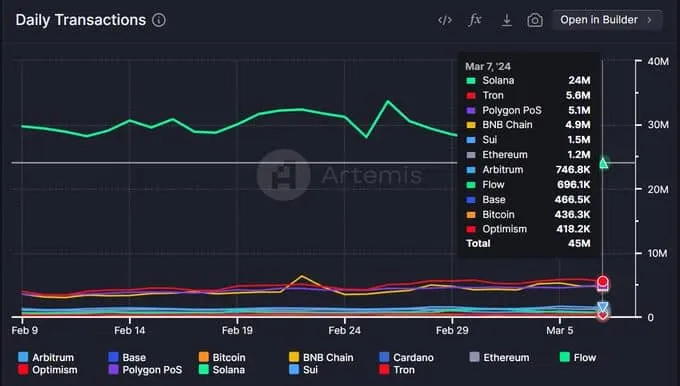Toggle Arbitrum series in legend
680x386 pixels.
click(x=46, y=357)
